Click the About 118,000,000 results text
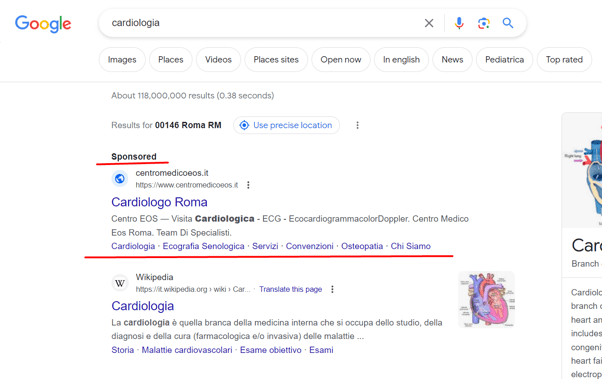602x379 pixels. (x=193, y=96)
